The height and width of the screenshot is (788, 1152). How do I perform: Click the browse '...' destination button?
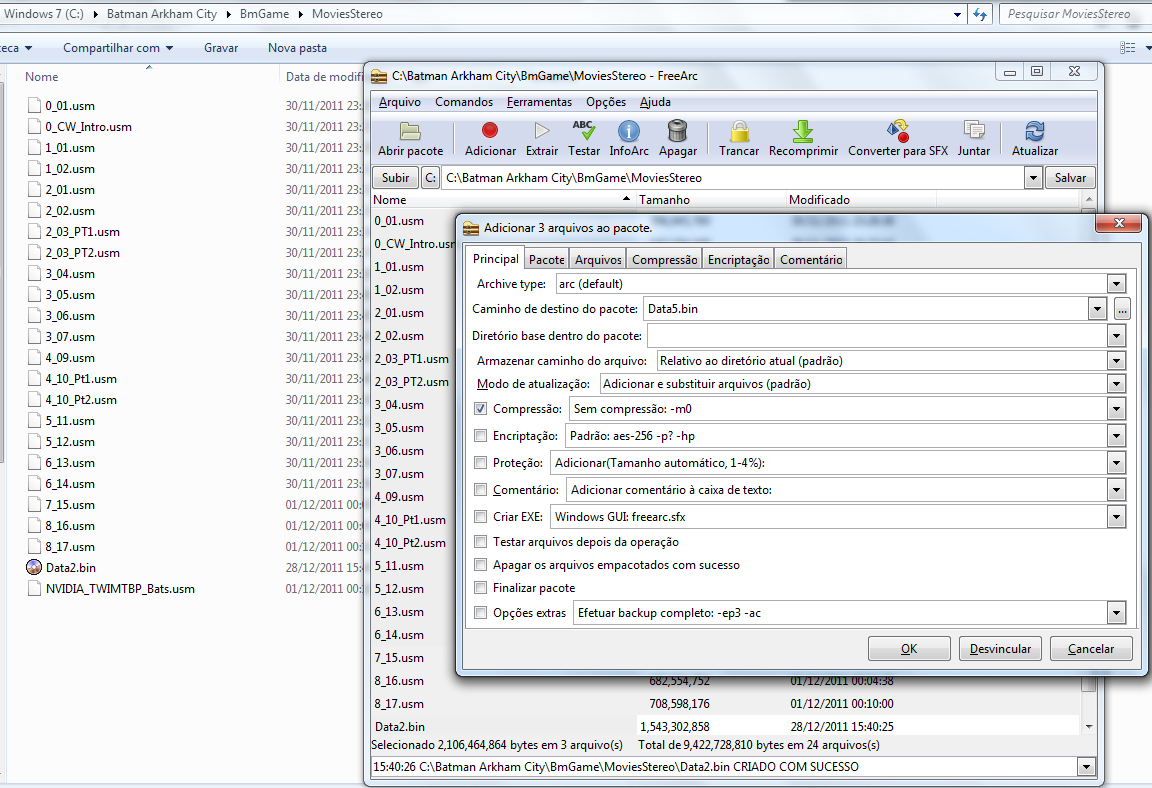coord(1122,309)
